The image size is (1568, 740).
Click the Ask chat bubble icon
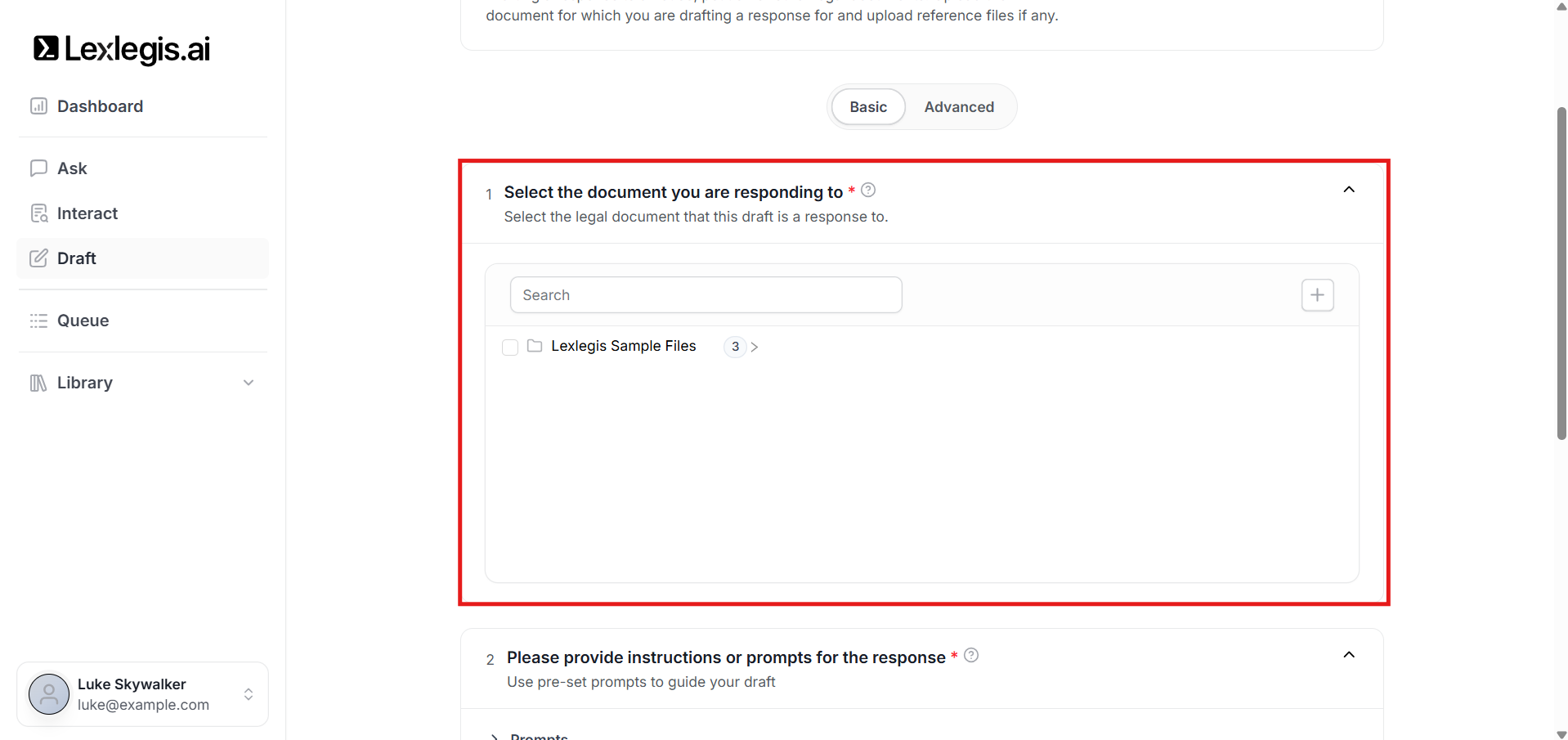click(x=38, y=168)
